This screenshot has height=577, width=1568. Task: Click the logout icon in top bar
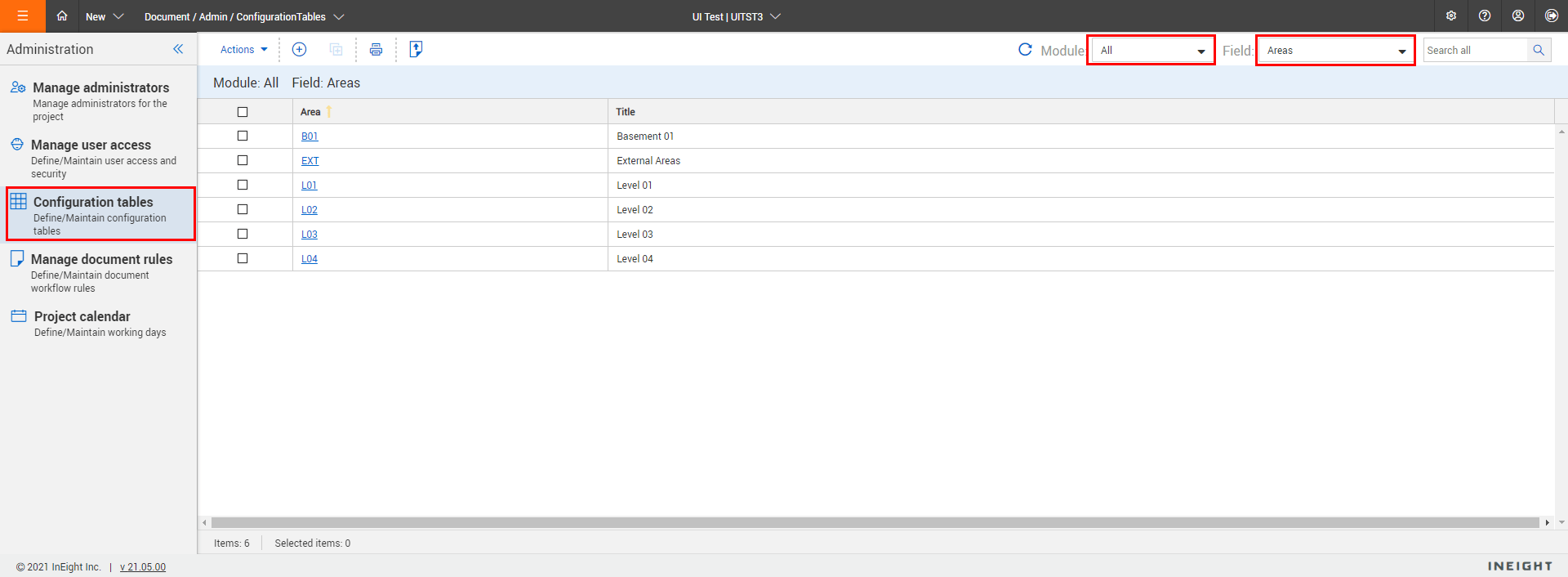coord(1552,16)
